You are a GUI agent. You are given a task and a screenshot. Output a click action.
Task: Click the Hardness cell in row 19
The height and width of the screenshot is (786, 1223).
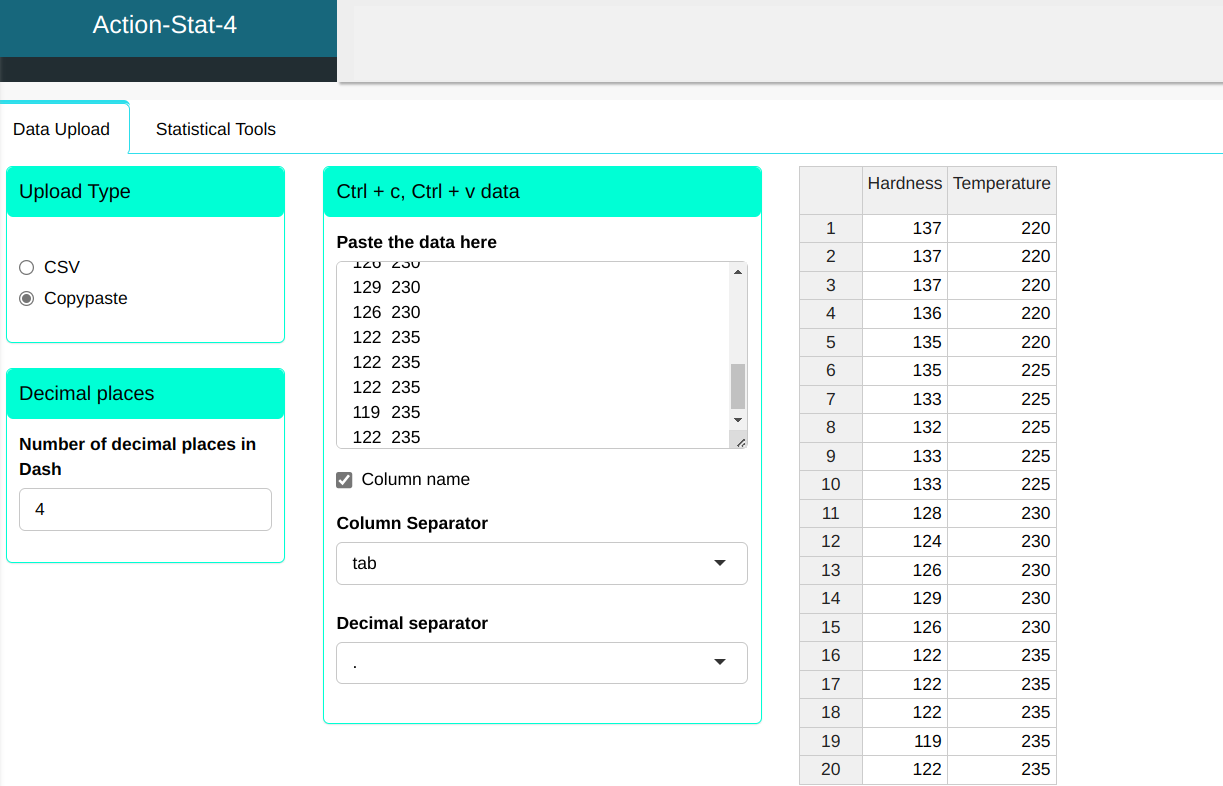pos(904,741)
